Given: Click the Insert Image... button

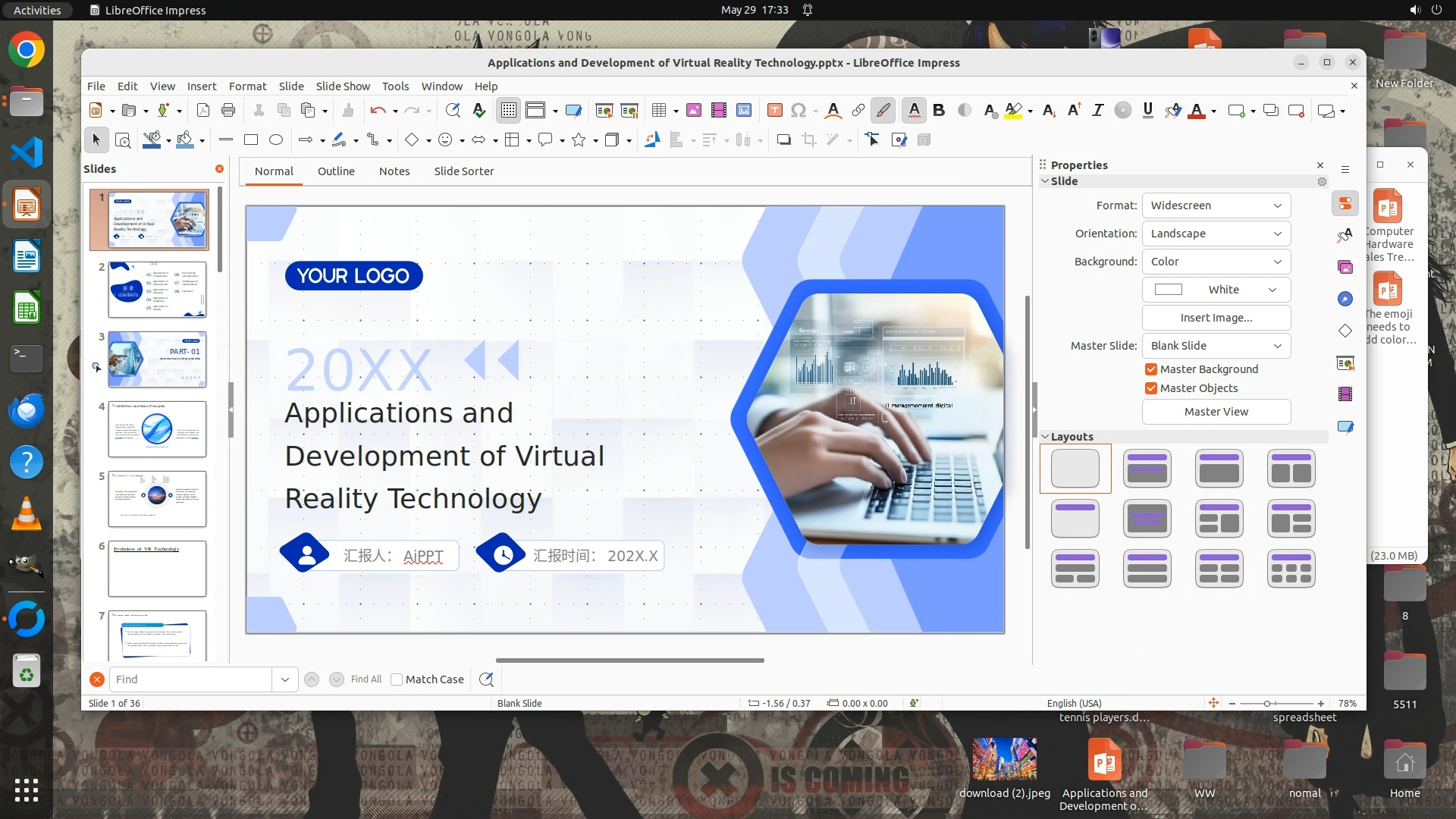Looking at the screenshot, I should click(x=1216, y=318).
